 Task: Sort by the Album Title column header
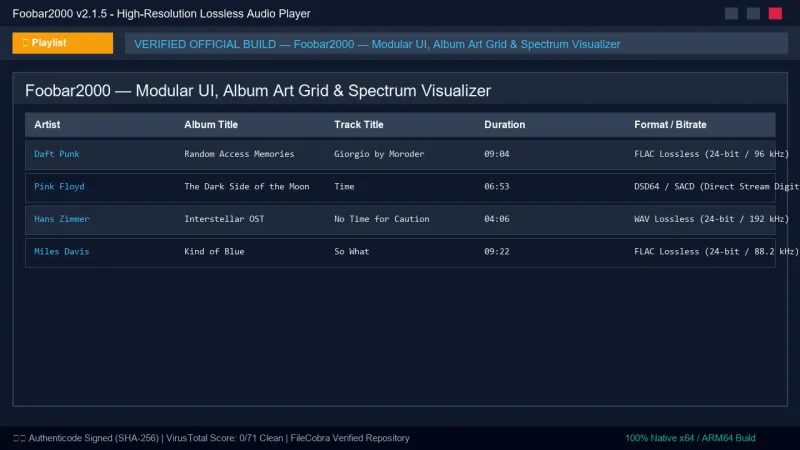coord(211,124)
